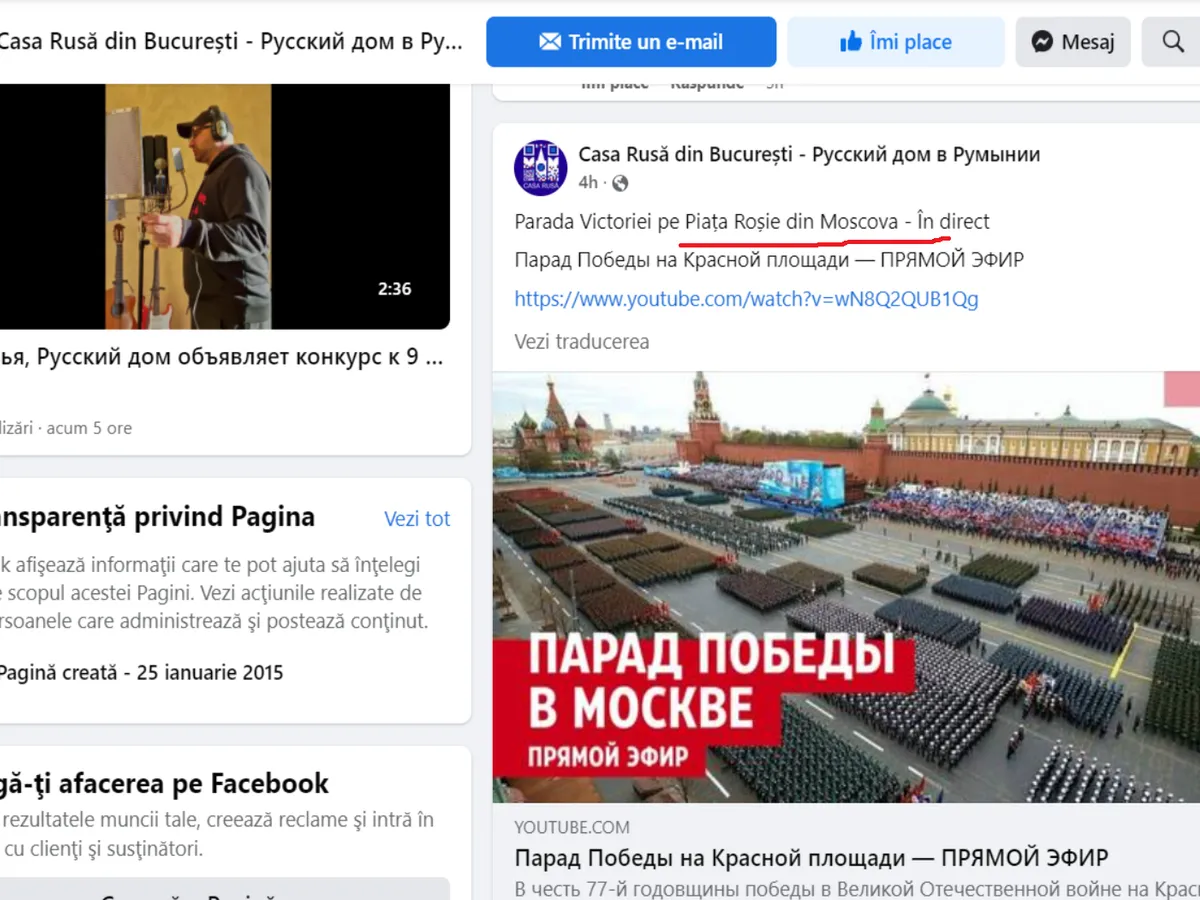Open the YouTube watch link
This screenshot has width=1200, height=900.
(746, 298)
